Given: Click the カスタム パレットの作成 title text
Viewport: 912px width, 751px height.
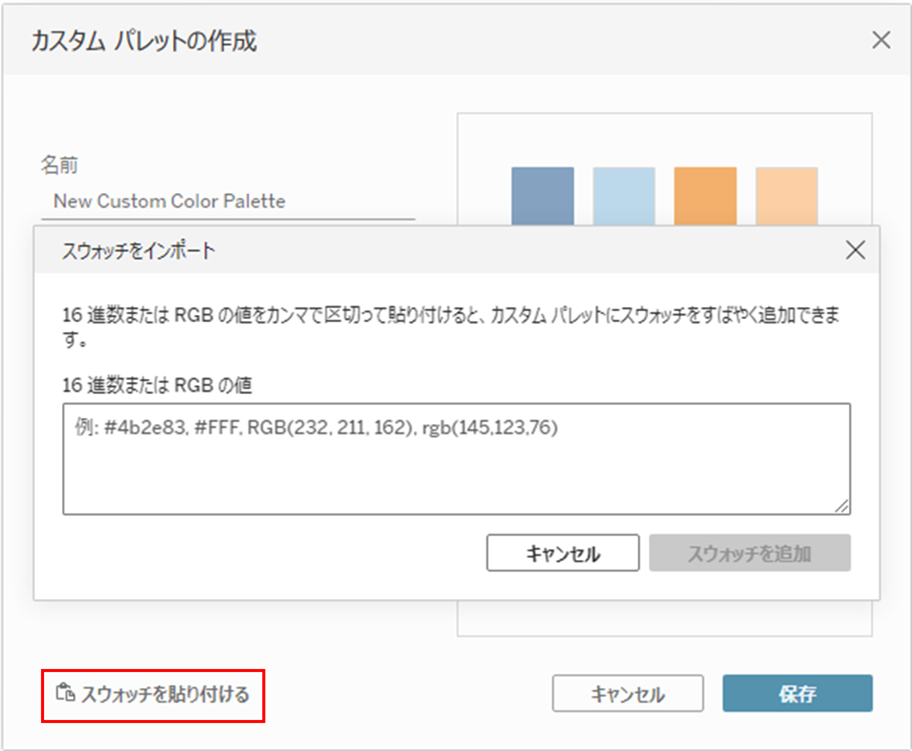Looking at the screenshot, I should click(x=145, y=41).
